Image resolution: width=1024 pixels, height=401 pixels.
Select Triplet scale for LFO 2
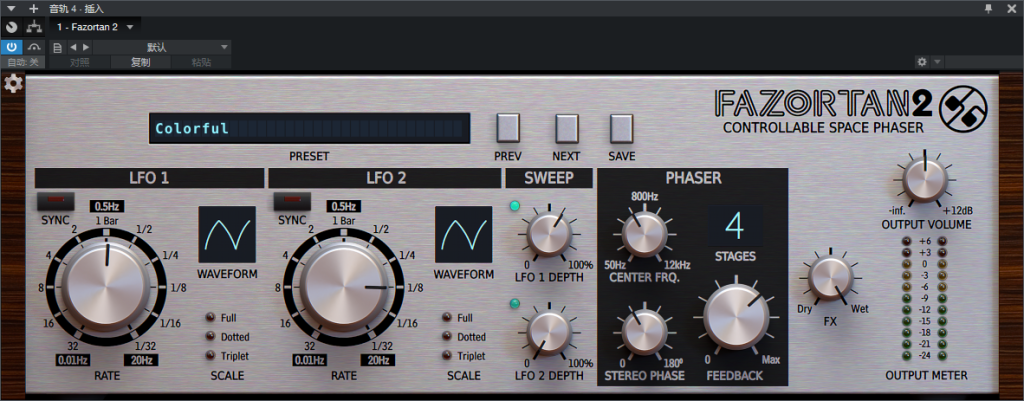pyautogui.click(x=449, y=356)
